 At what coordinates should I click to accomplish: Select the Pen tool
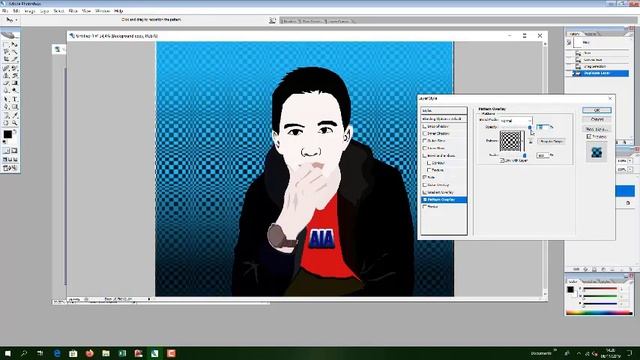click(6, 107)
